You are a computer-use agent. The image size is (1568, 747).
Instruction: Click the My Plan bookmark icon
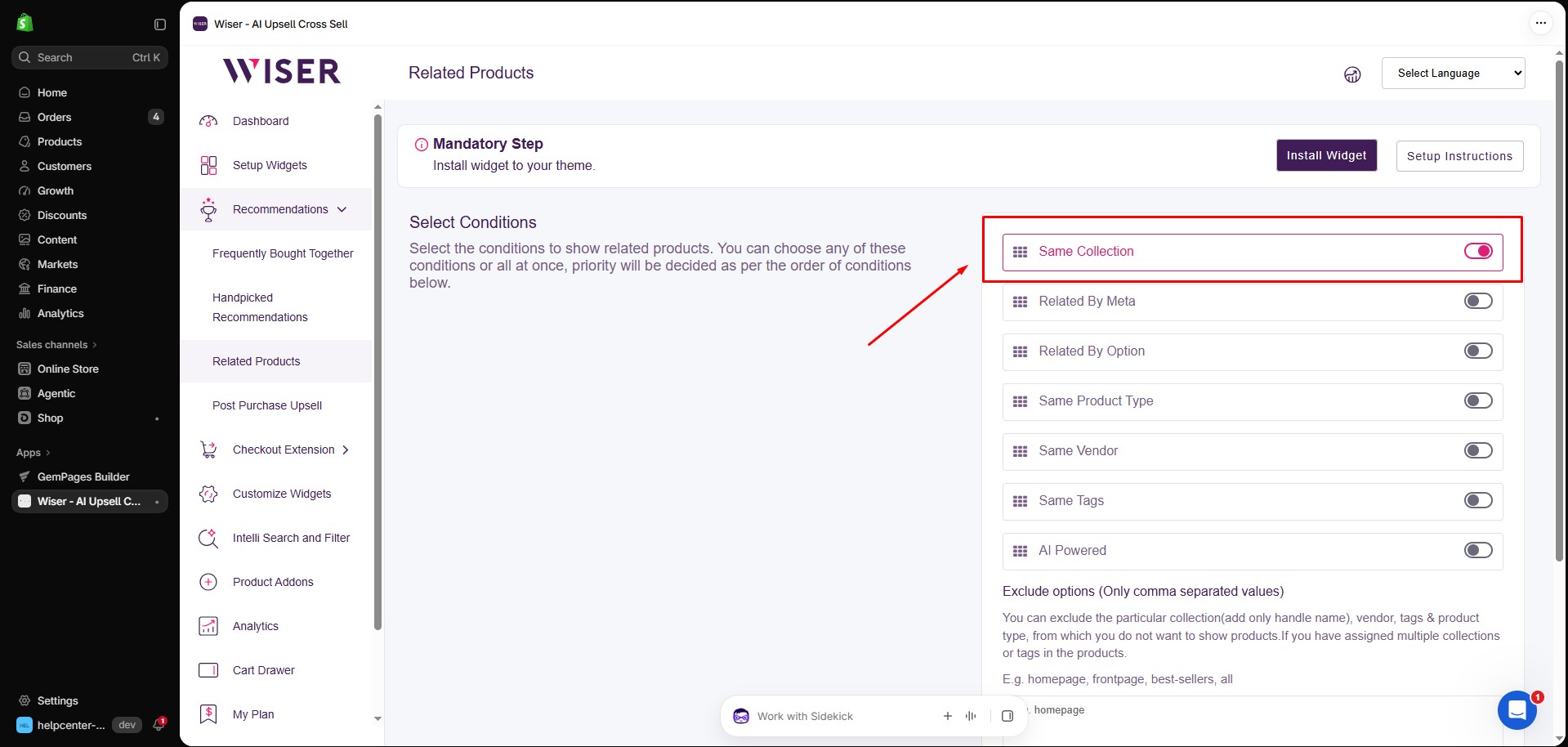click(x=208, y=714)
